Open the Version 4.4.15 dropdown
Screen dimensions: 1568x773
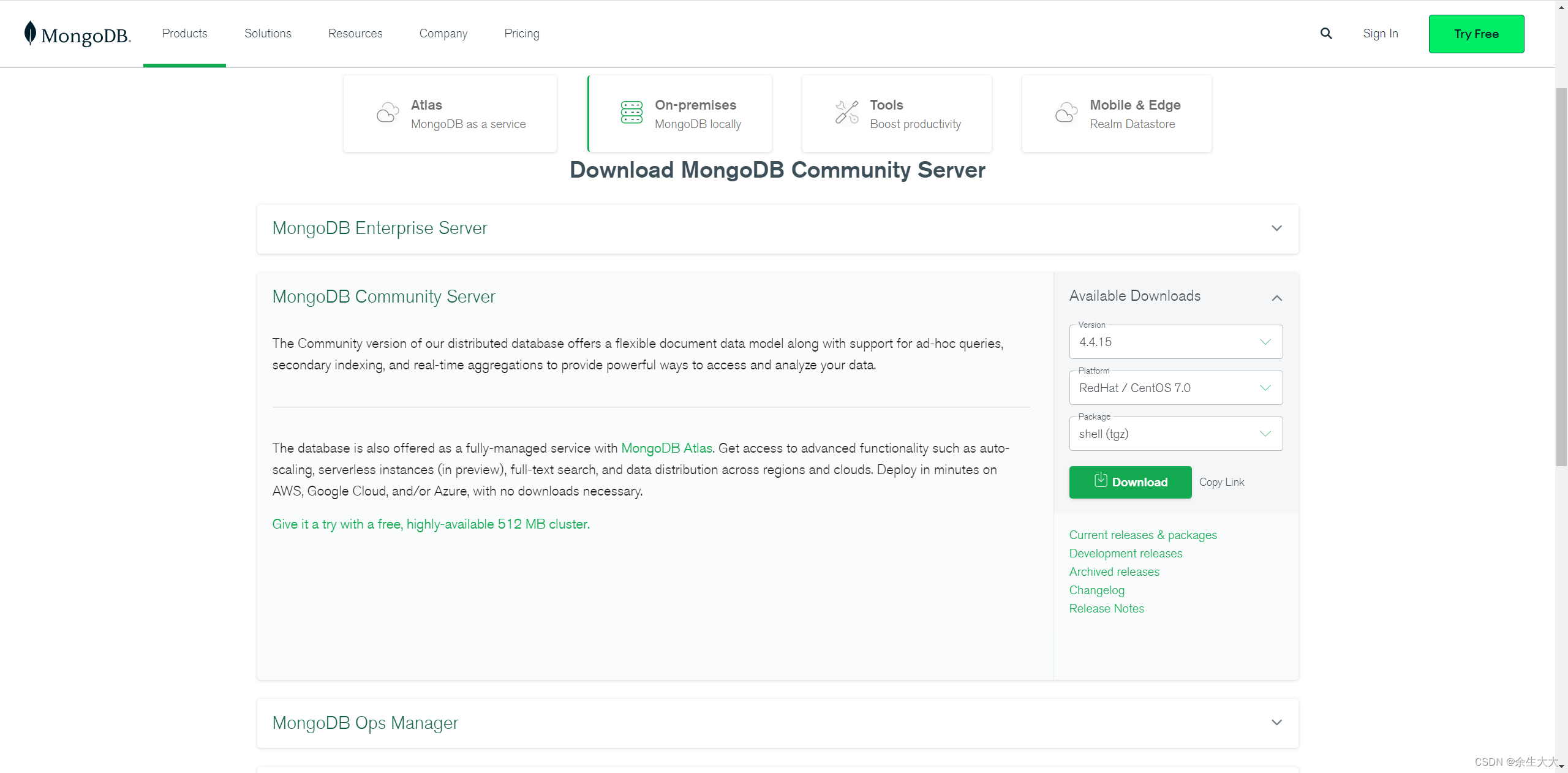point(1175,342)
